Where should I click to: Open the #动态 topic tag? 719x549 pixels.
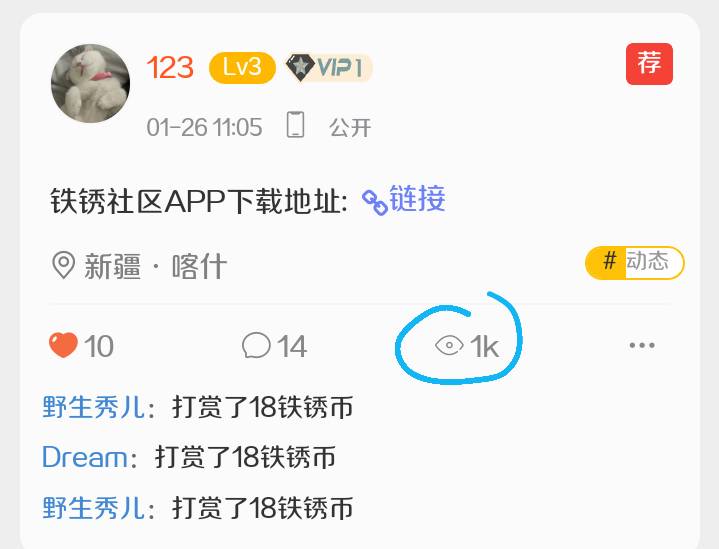tap(635, 262)
